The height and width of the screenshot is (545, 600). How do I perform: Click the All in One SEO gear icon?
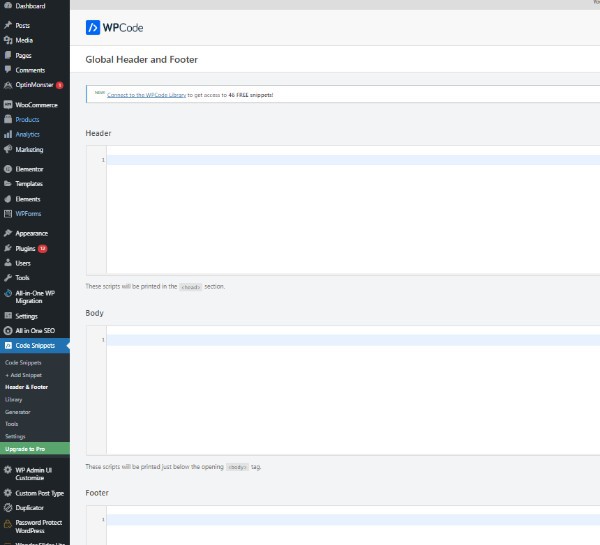point(8,331)
